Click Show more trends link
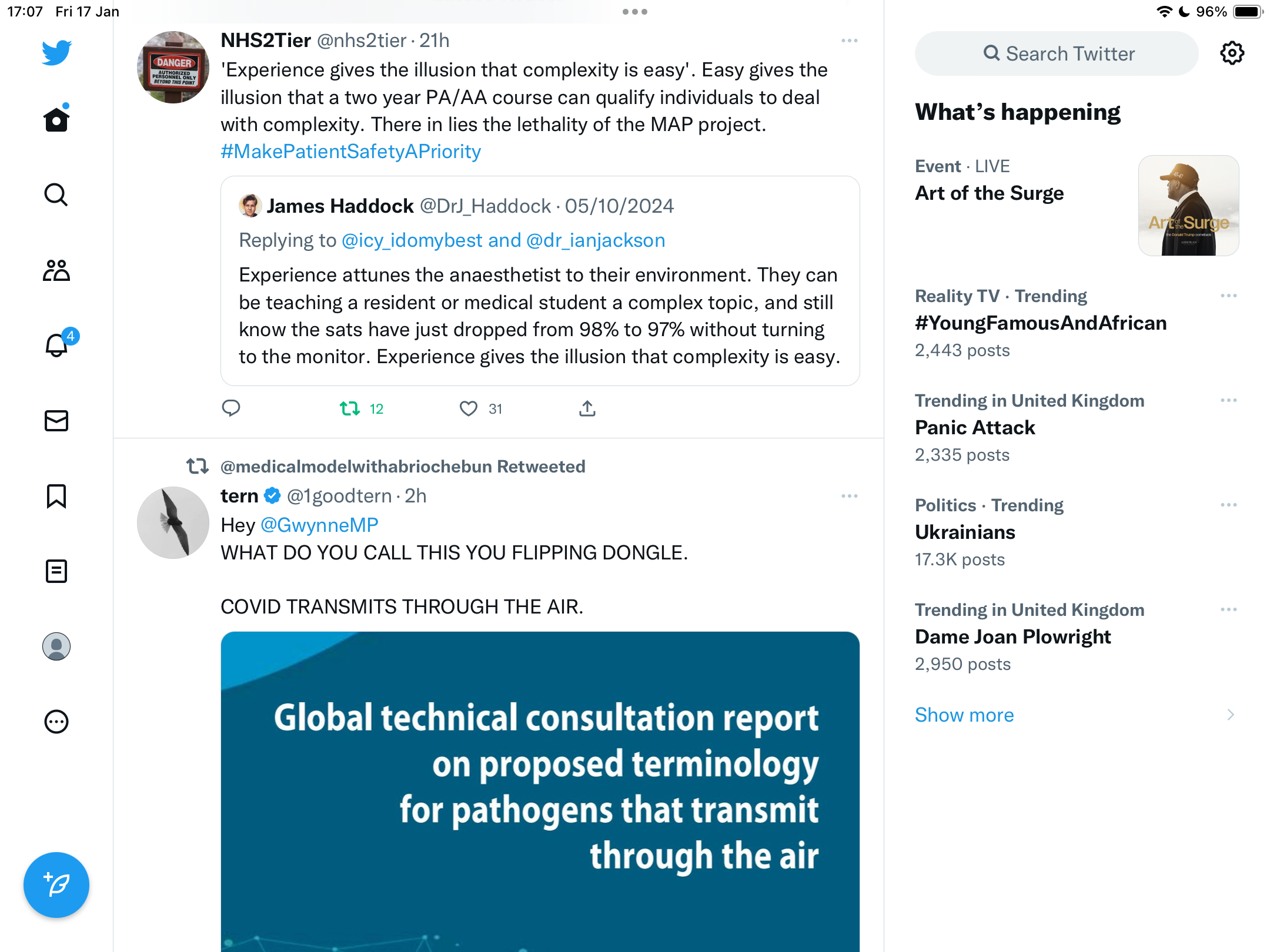The width and height of the screenshot is (1270, 952). click(x=964, y=715)
